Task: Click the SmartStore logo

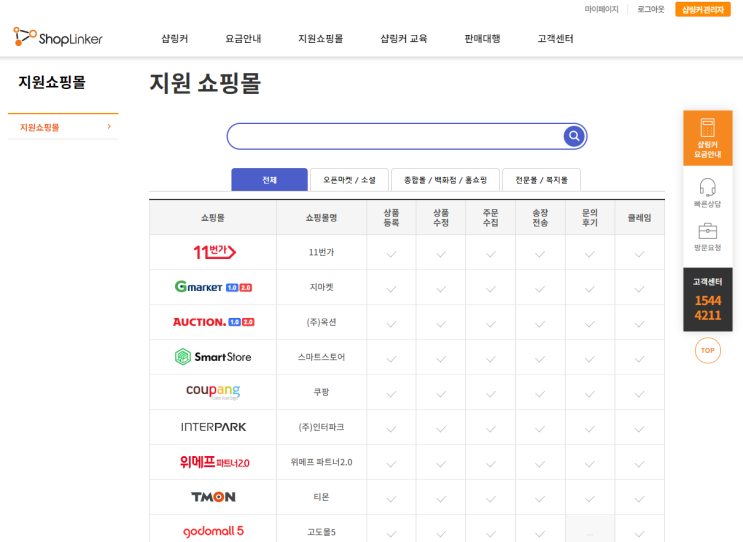Action: click(x=213, y=357)
